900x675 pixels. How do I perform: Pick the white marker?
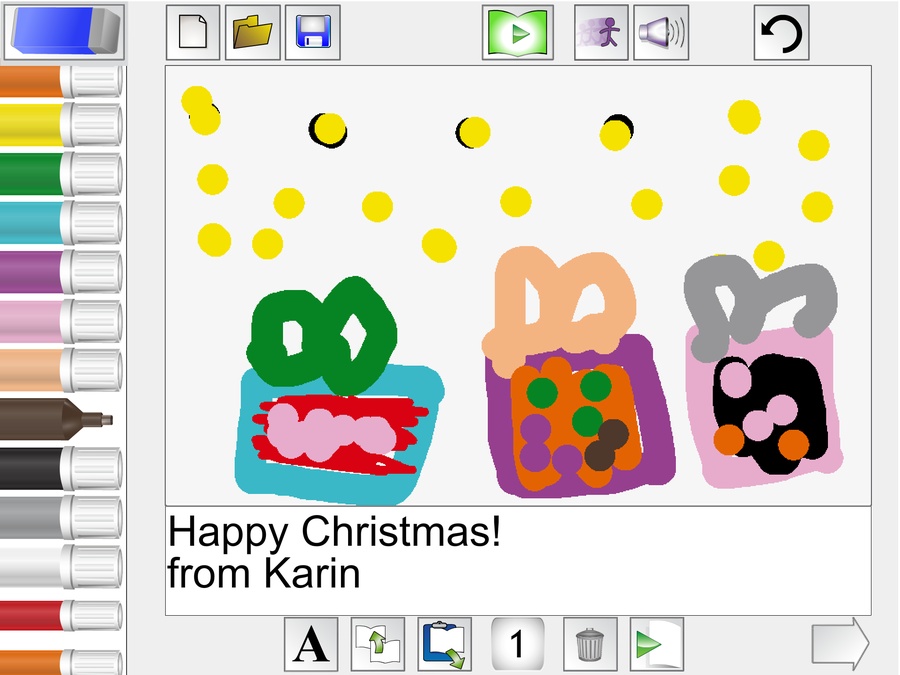(x=61, y=567)
